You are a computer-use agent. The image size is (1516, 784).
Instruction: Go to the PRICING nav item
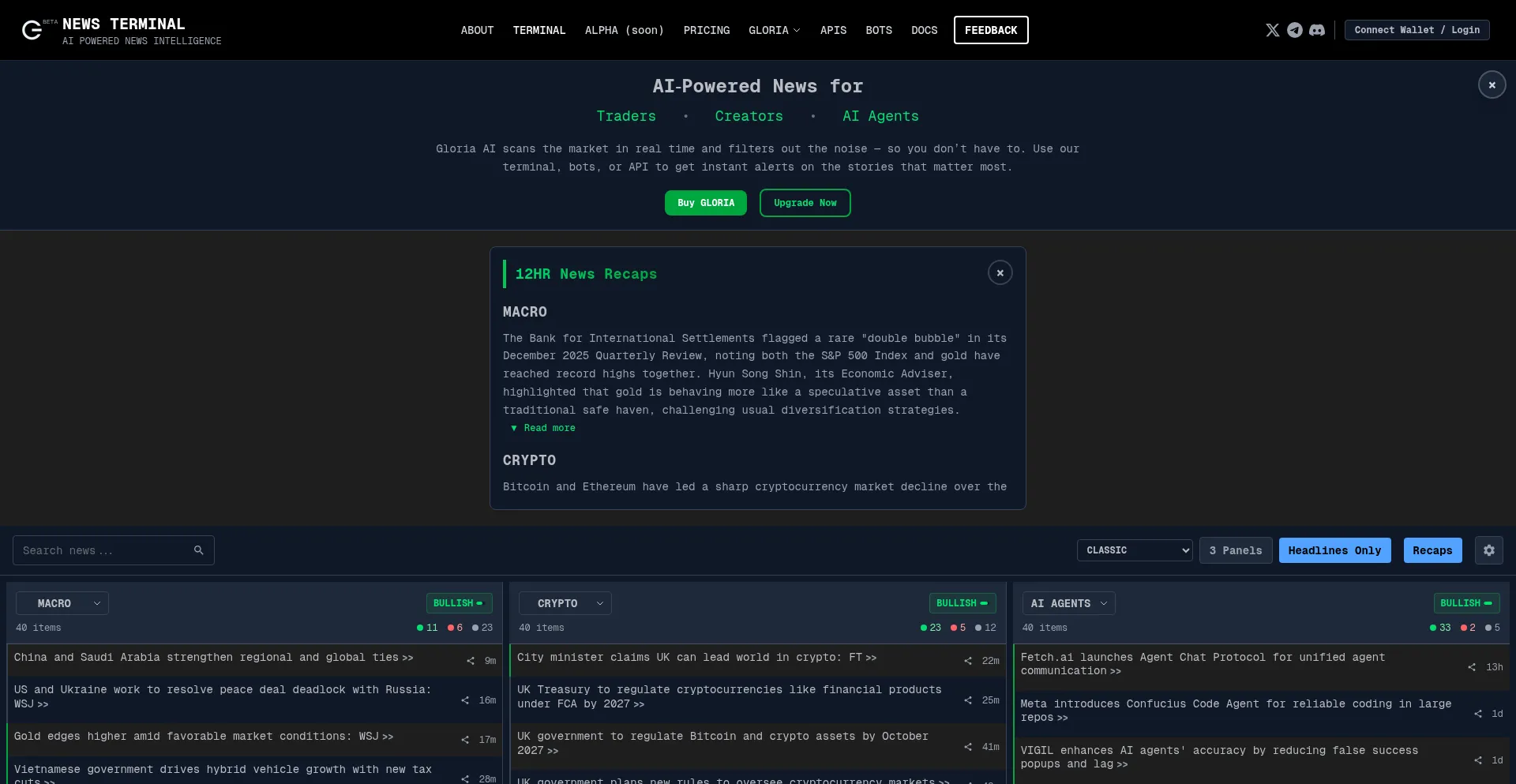[x=706, y=30]
